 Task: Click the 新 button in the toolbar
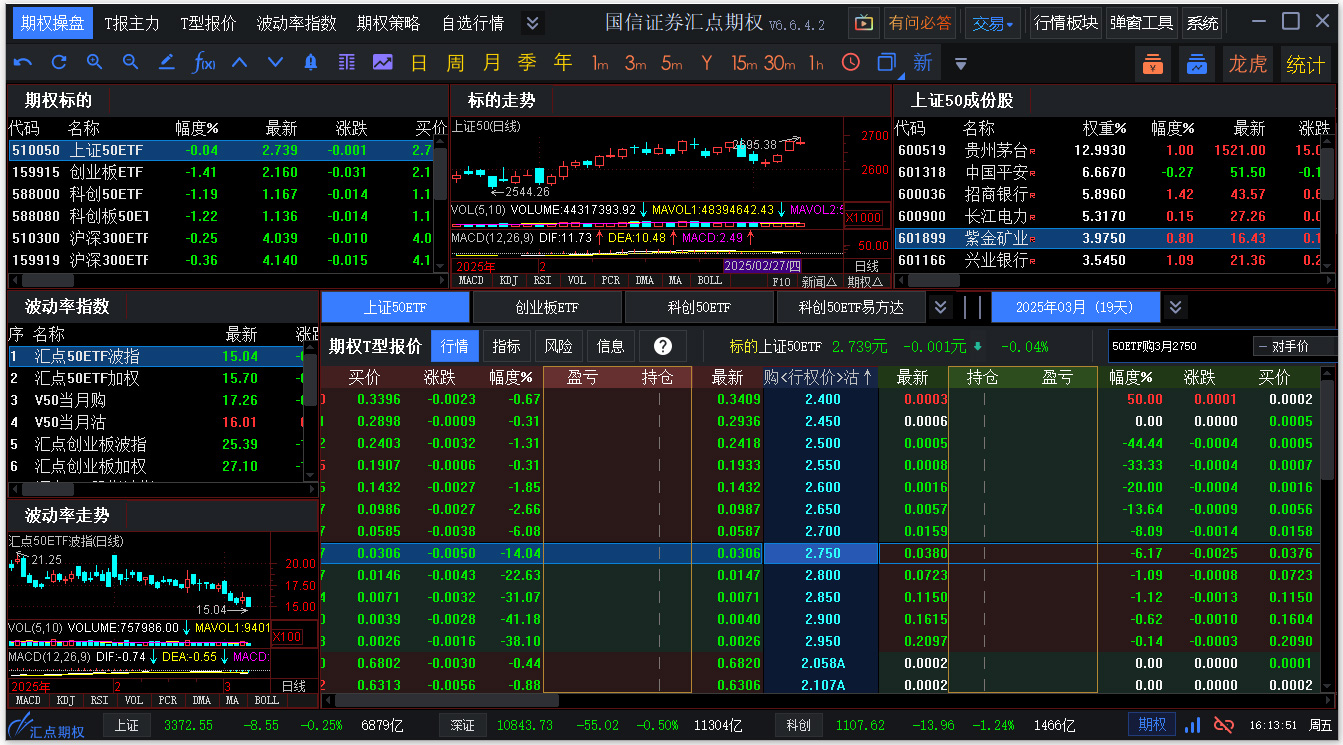tap(922, 63)
